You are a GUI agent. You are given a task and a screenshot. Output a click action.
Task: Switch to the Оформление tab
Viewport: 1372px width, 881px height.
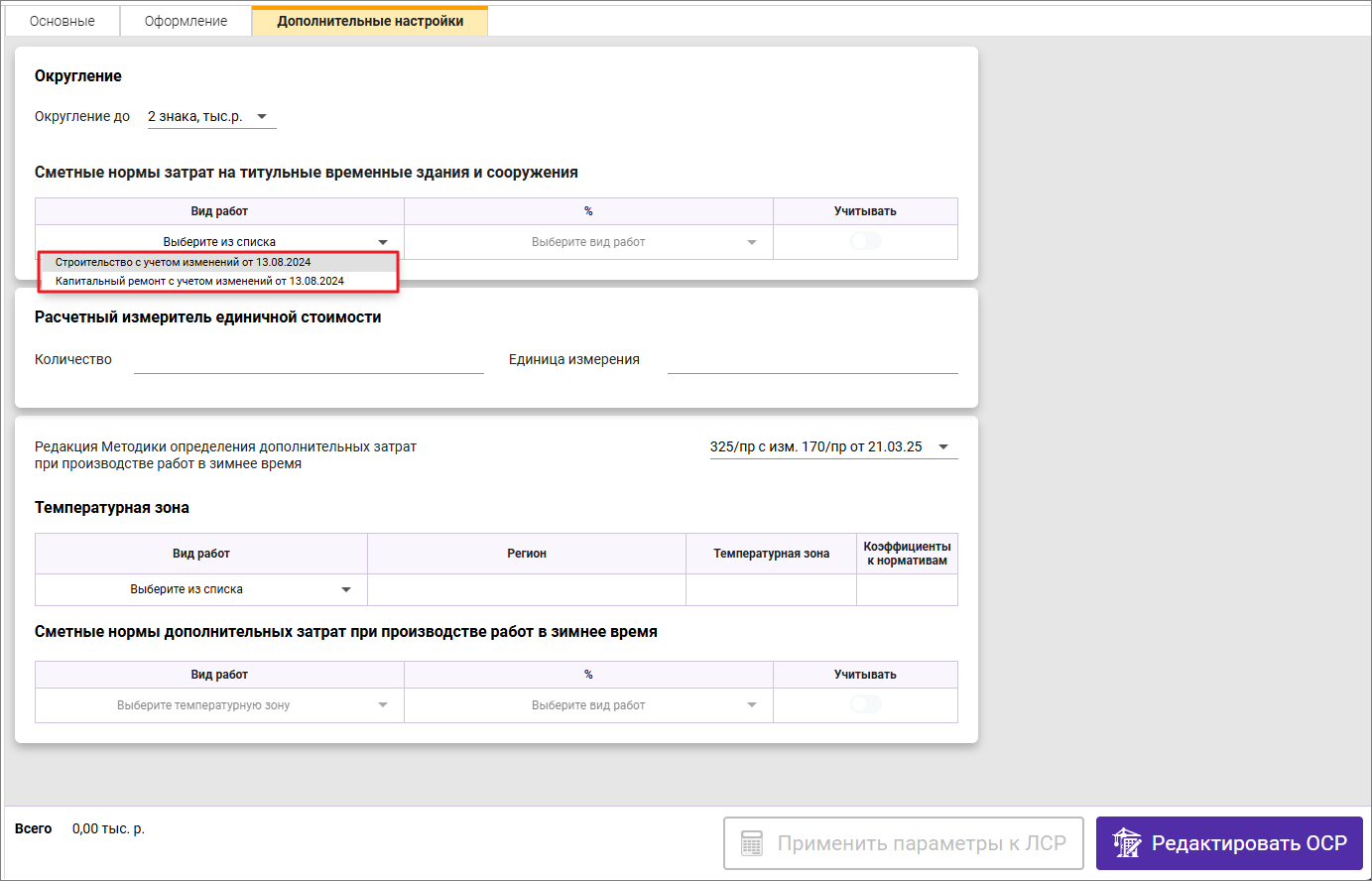click(186, 21)
